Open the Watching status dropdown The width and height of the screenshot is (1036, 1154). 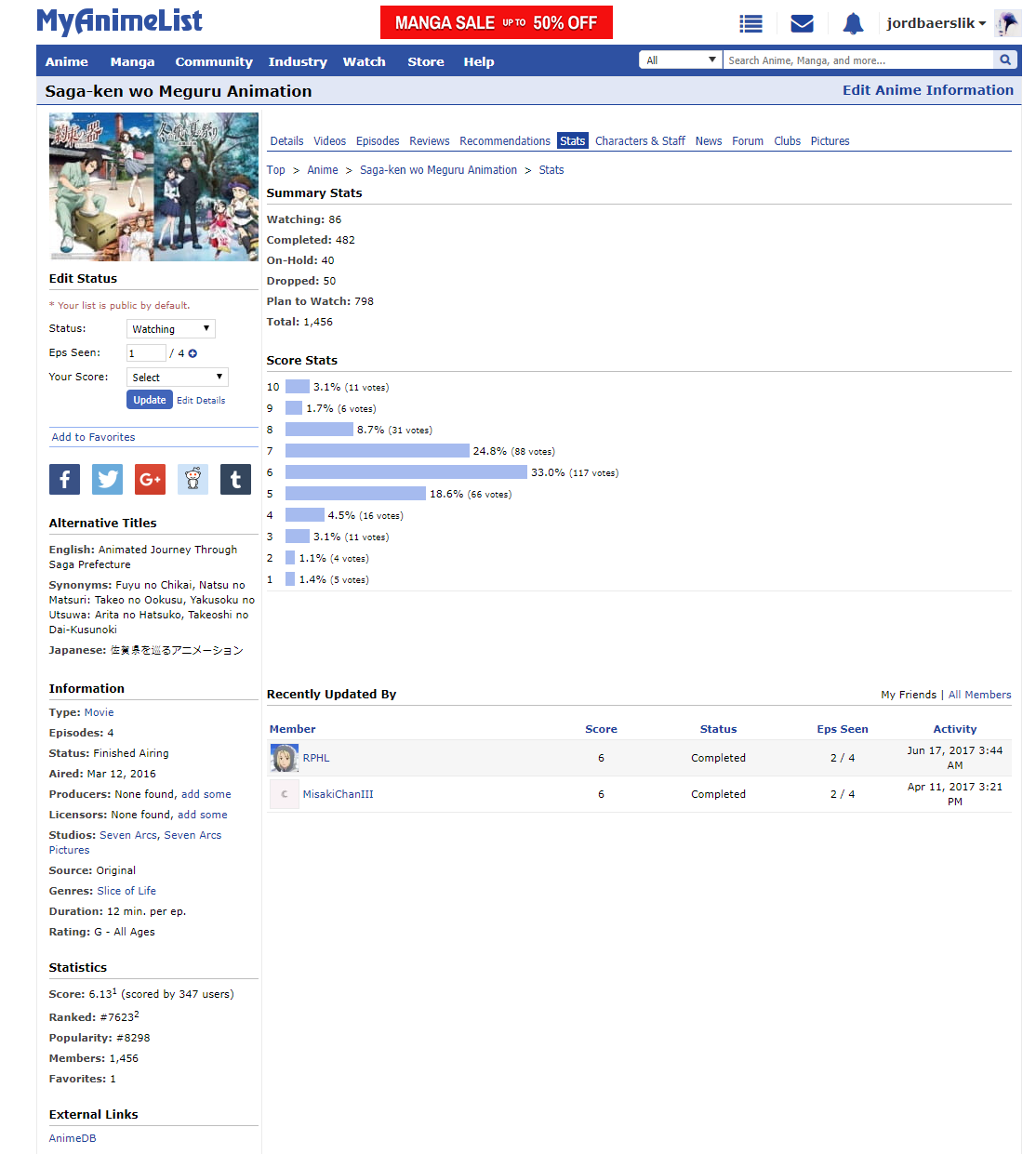click(170, 329)
